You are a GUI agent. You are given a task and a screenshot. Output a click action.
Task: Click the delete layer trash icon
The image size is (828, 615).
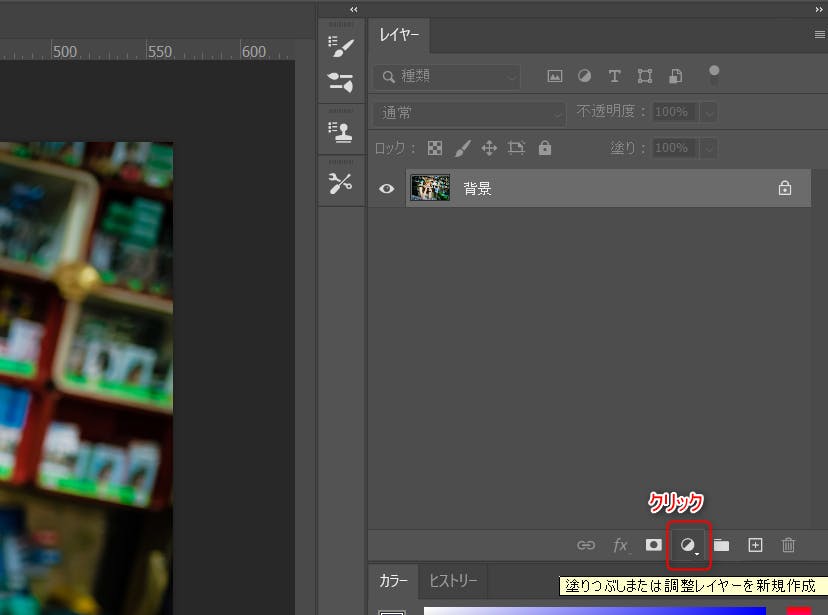[x=788, y=545]
